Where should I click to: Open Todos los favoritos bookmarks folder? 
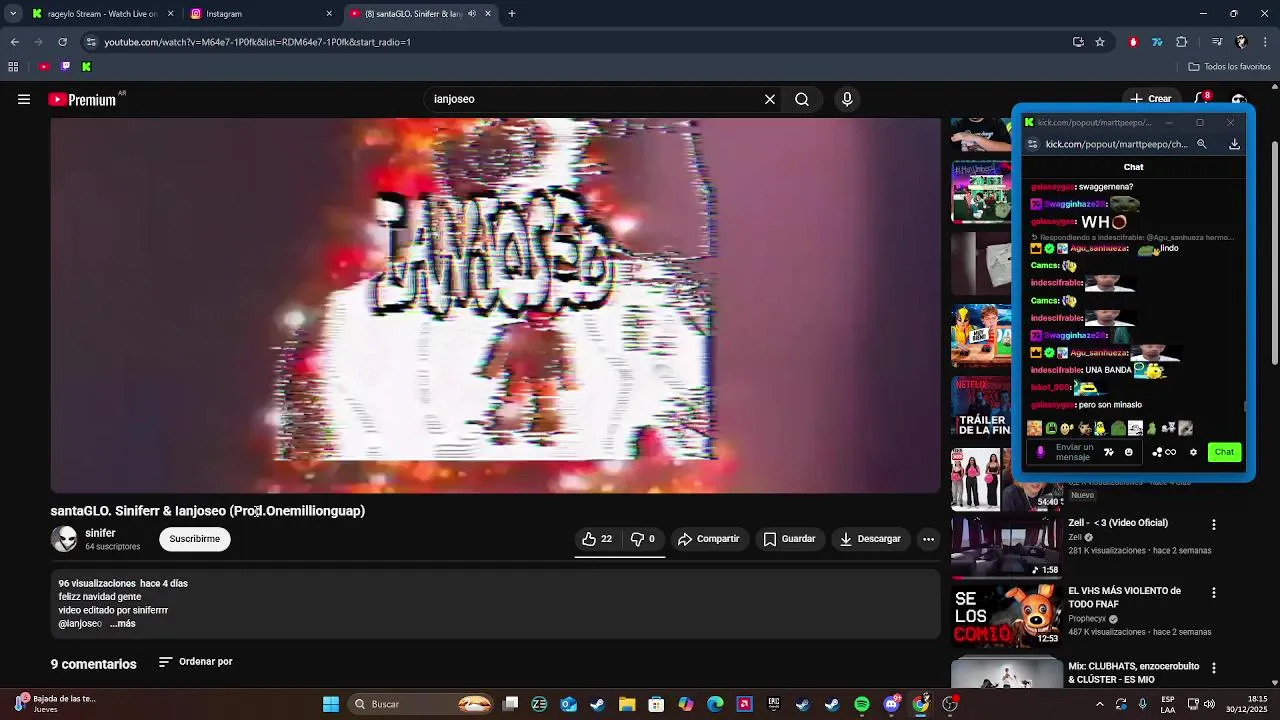(x=1229, y=67)
